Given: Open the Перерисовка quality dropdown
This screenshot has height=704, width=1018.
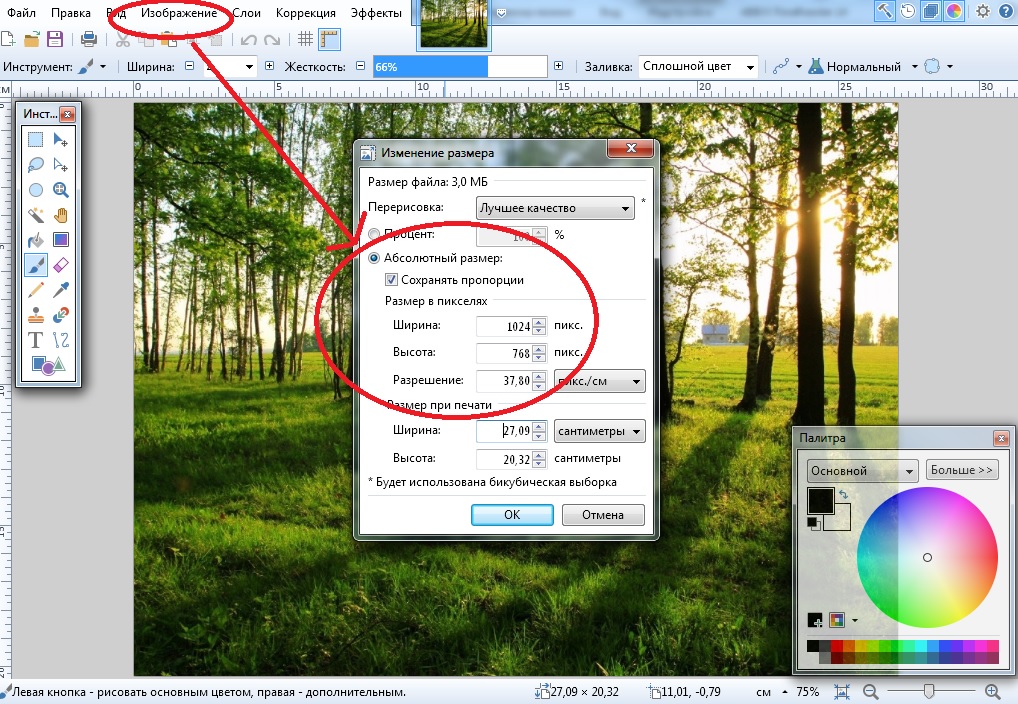Looking at the screenshot, I should [x=556, y=208].
